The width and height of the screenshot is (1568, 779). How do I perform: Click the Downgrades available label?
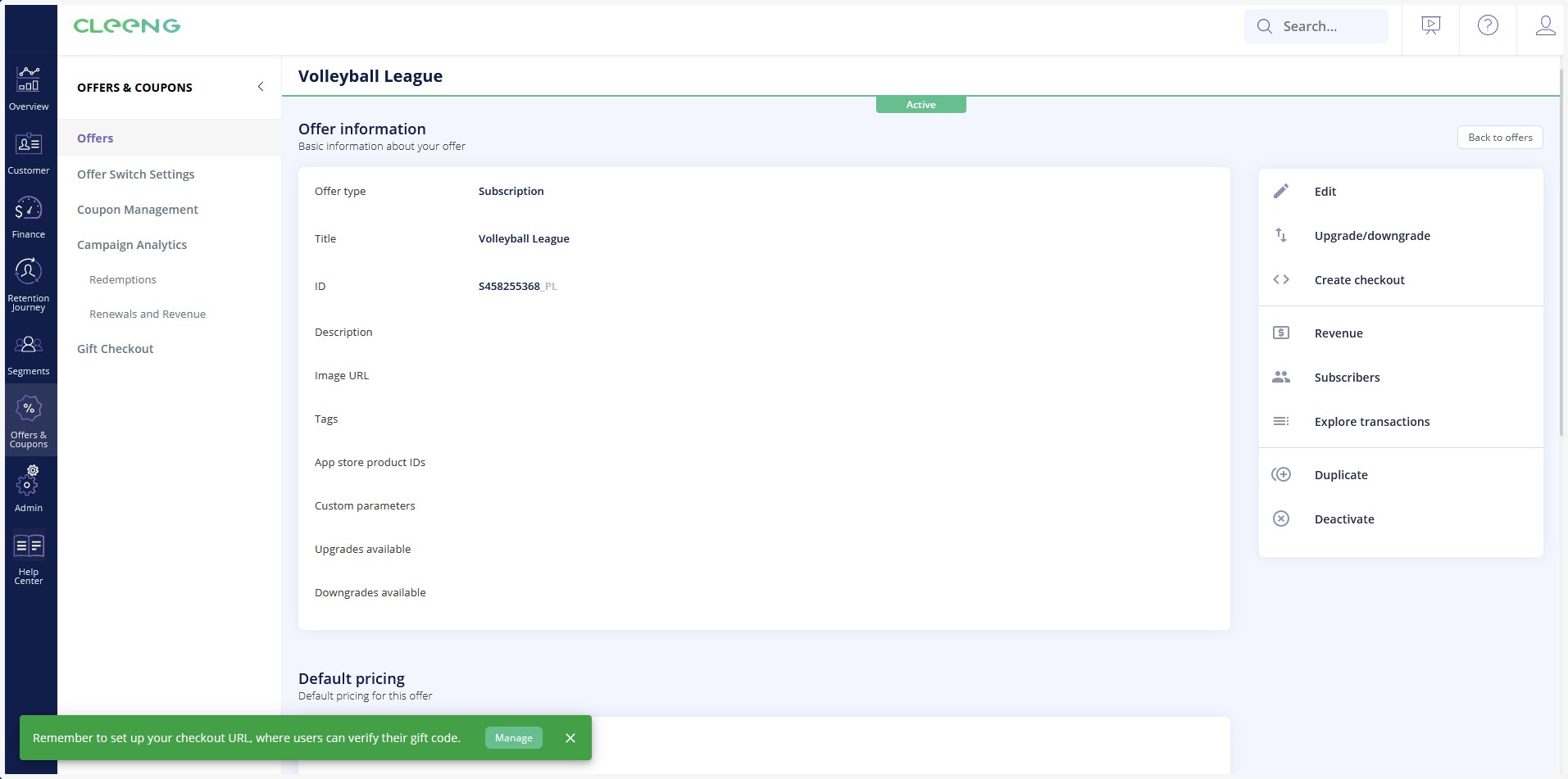tap(370, 593)
